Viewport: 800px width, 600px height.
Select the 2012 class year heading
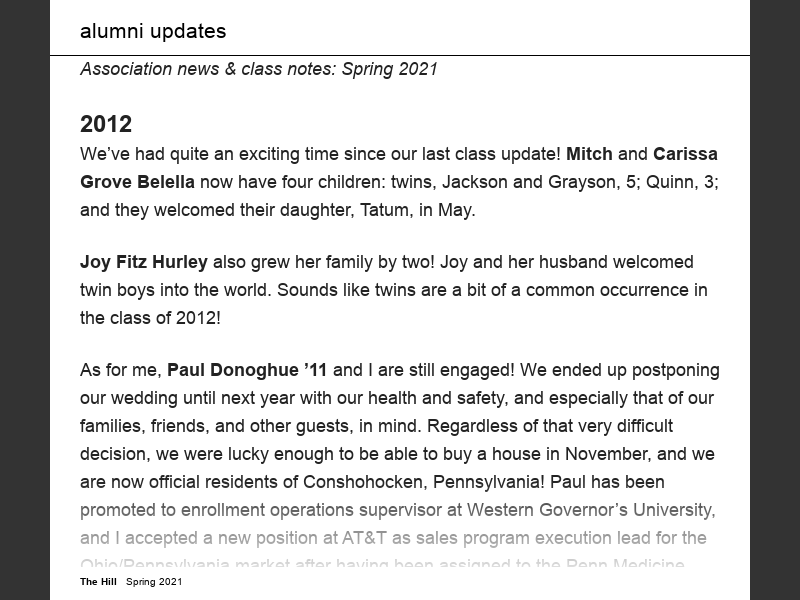pyautogui.click(x=106, y=124)
